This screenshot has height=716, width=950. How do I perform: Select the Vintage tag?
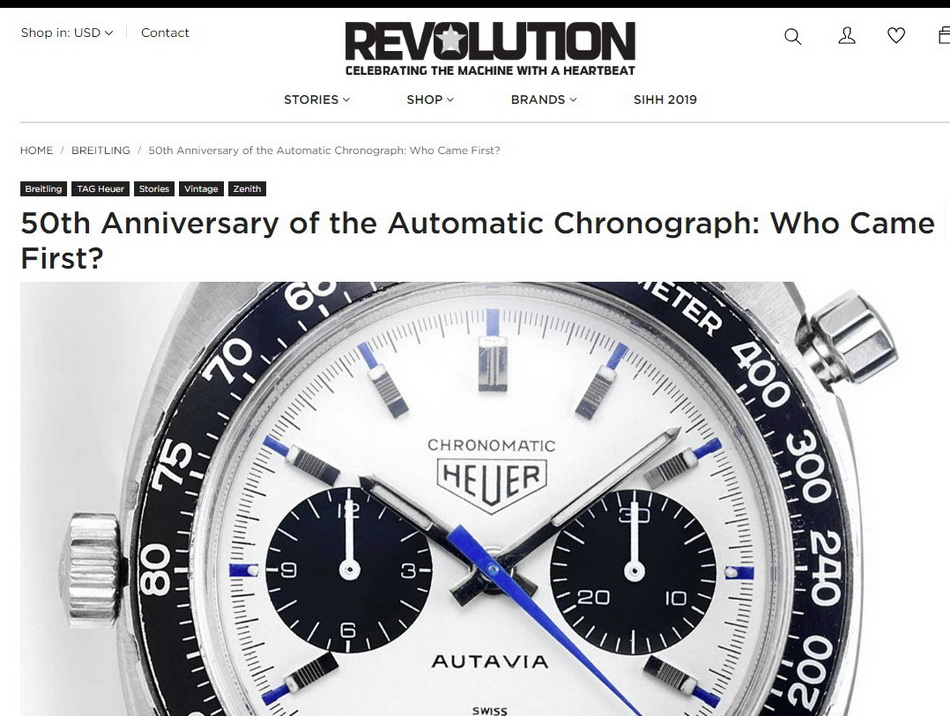point(201,189)
